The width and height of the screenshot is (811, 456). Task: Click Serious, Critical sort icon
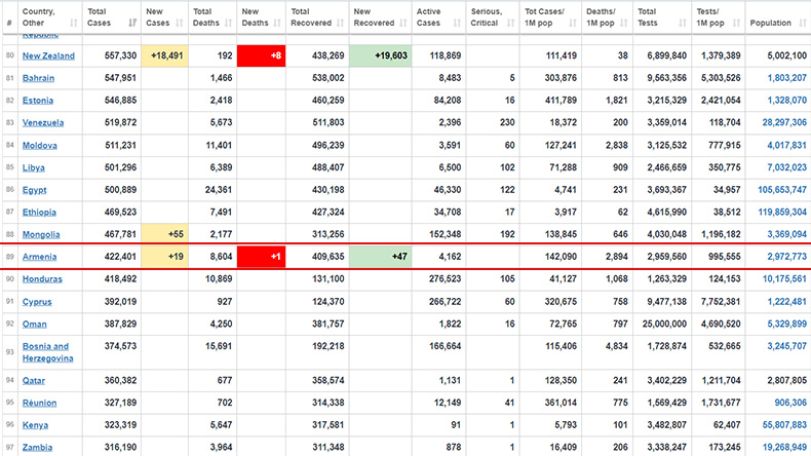(510, 23)
